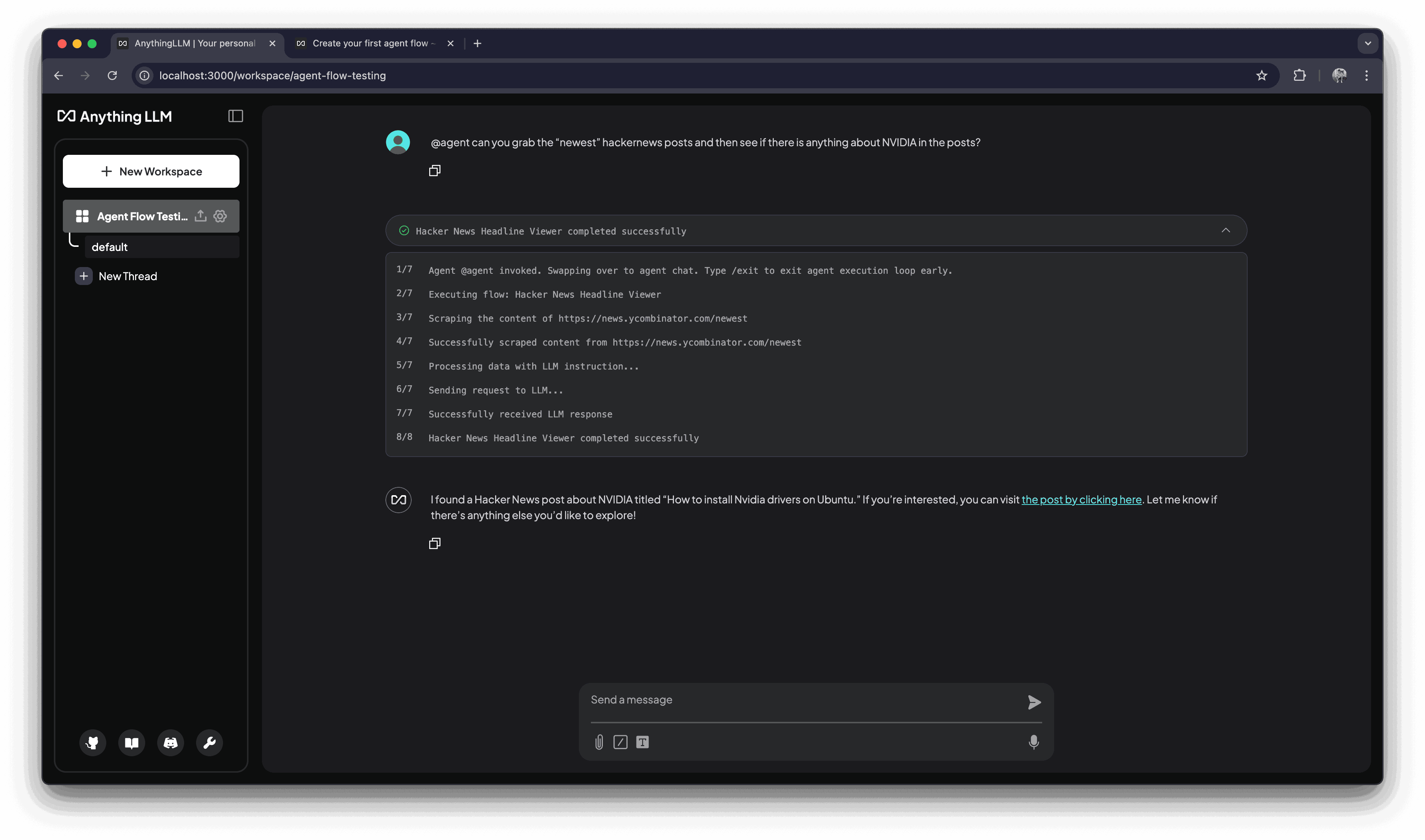Image resolution: width=1425 pixels, height=840 pixels.
Task: Open slash commands in the message bar
Action: click(621, 742)
